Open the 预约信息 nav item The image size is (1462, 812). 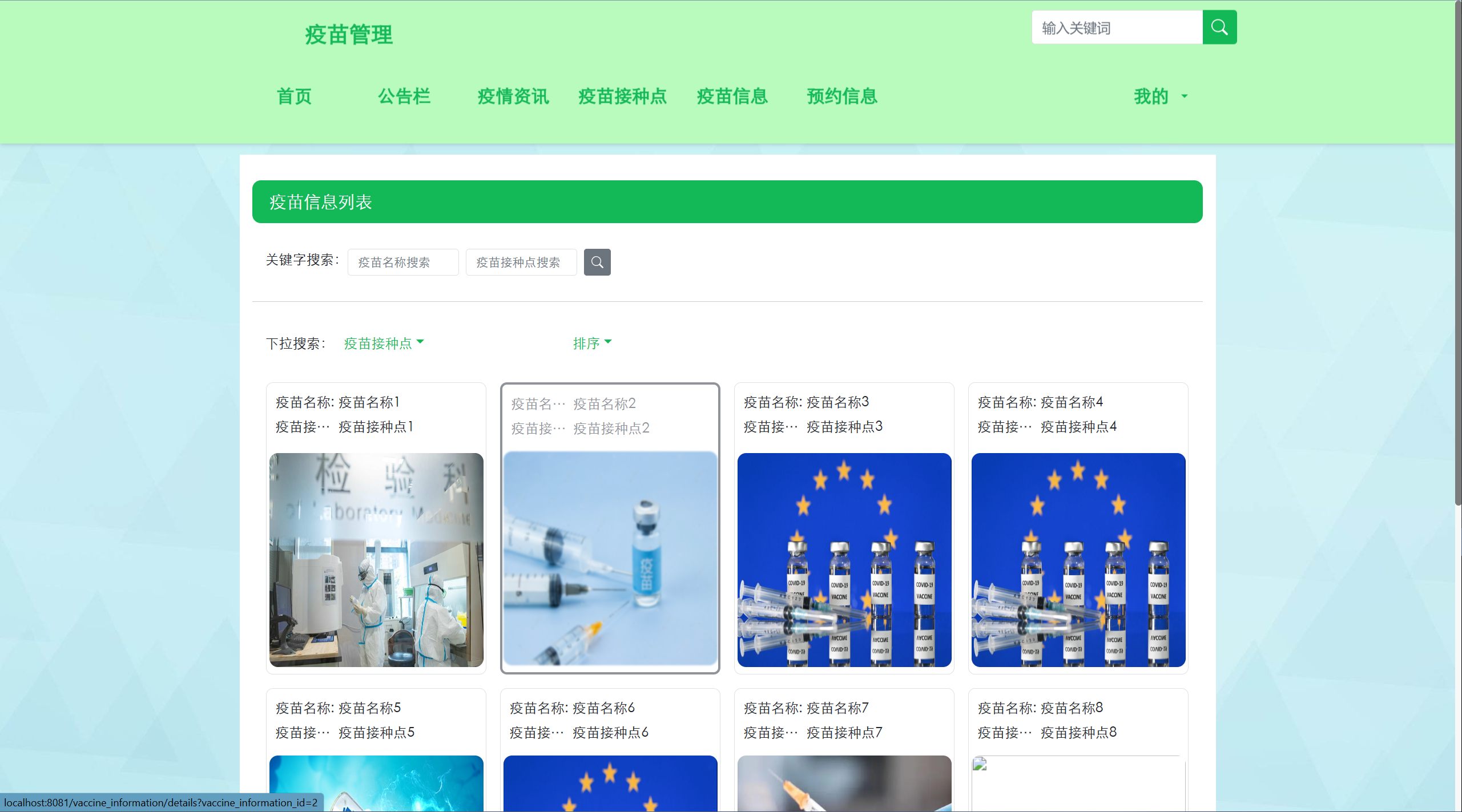tap(842, 96)
